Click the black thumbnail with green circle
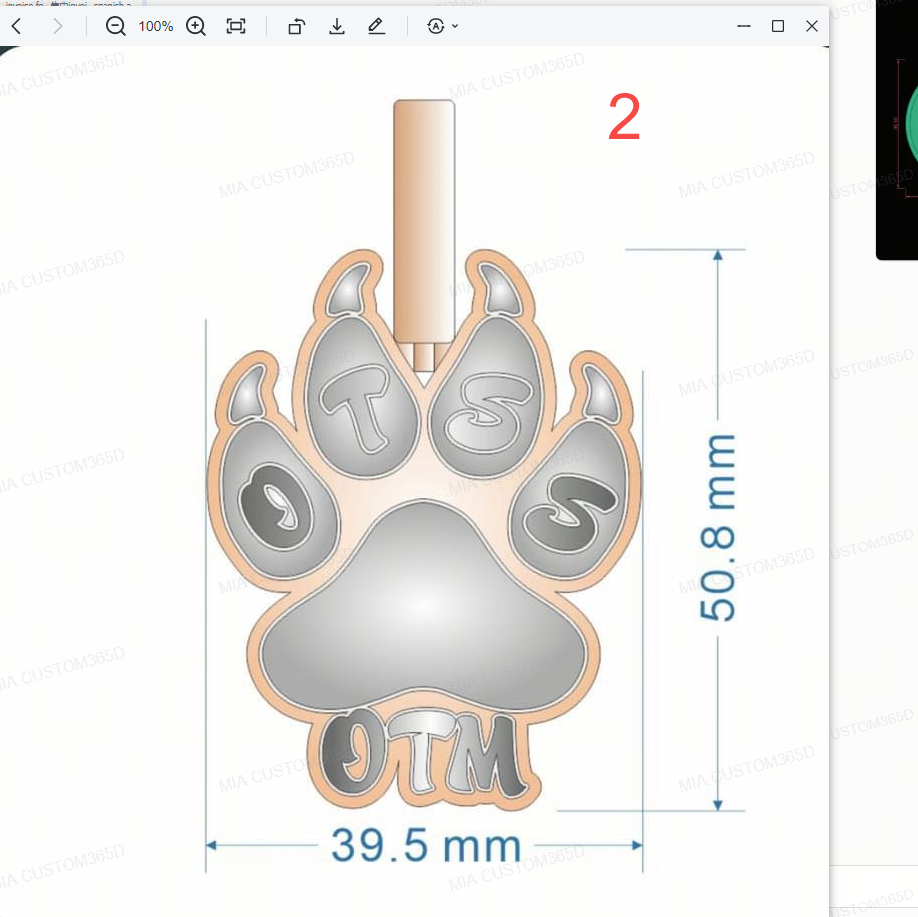 (x=897, y=130)
